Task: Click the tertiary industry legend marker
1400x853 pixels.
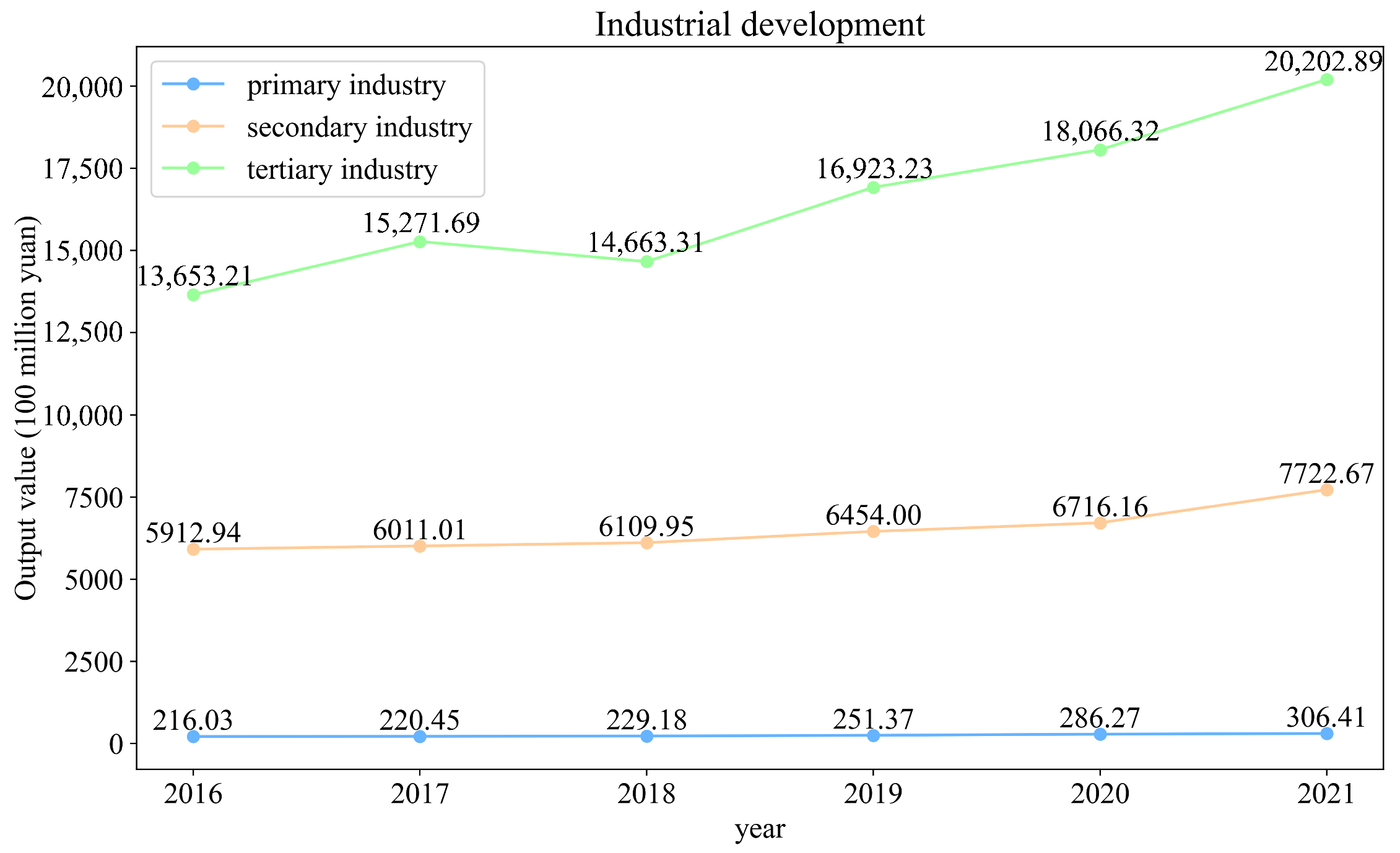Action: [193, 168]
